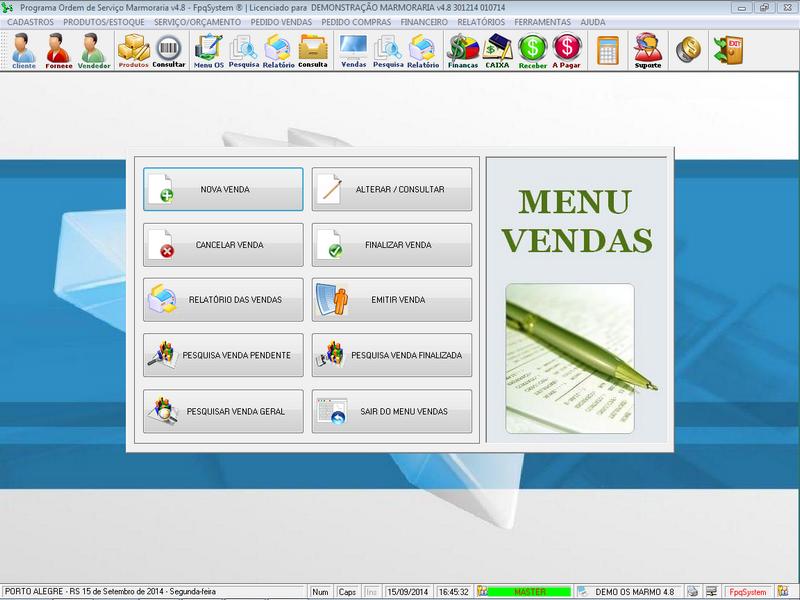Click the SAIR DO MENU VENDAS button
800x600 pixels.
point(392,412)
